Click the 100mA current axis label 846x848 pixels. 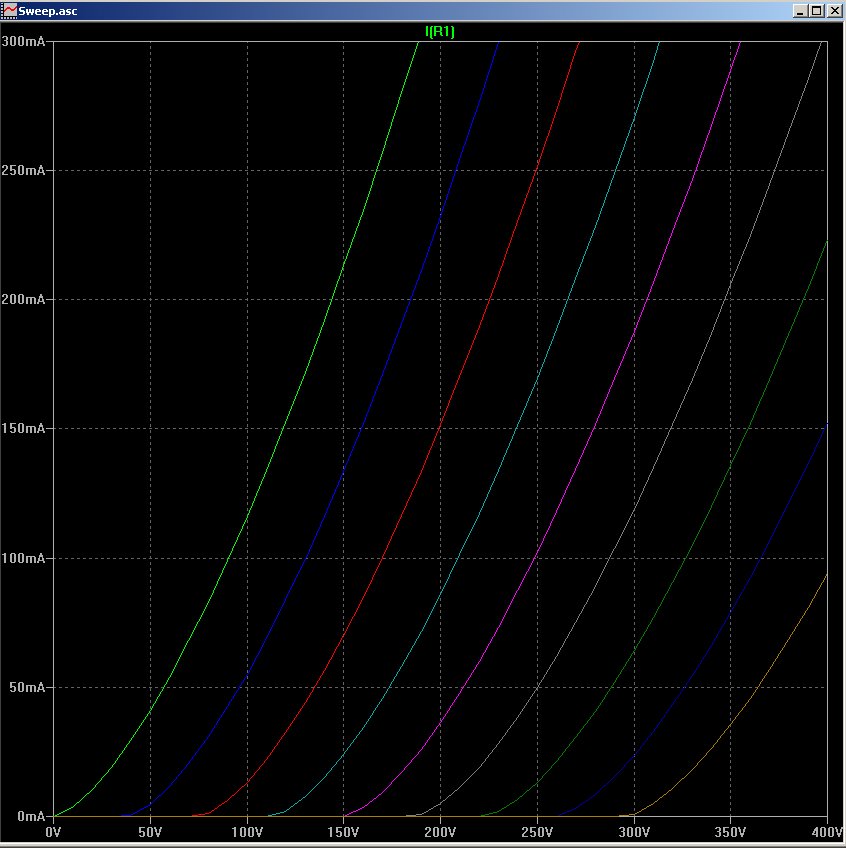(x=23, y=558)
